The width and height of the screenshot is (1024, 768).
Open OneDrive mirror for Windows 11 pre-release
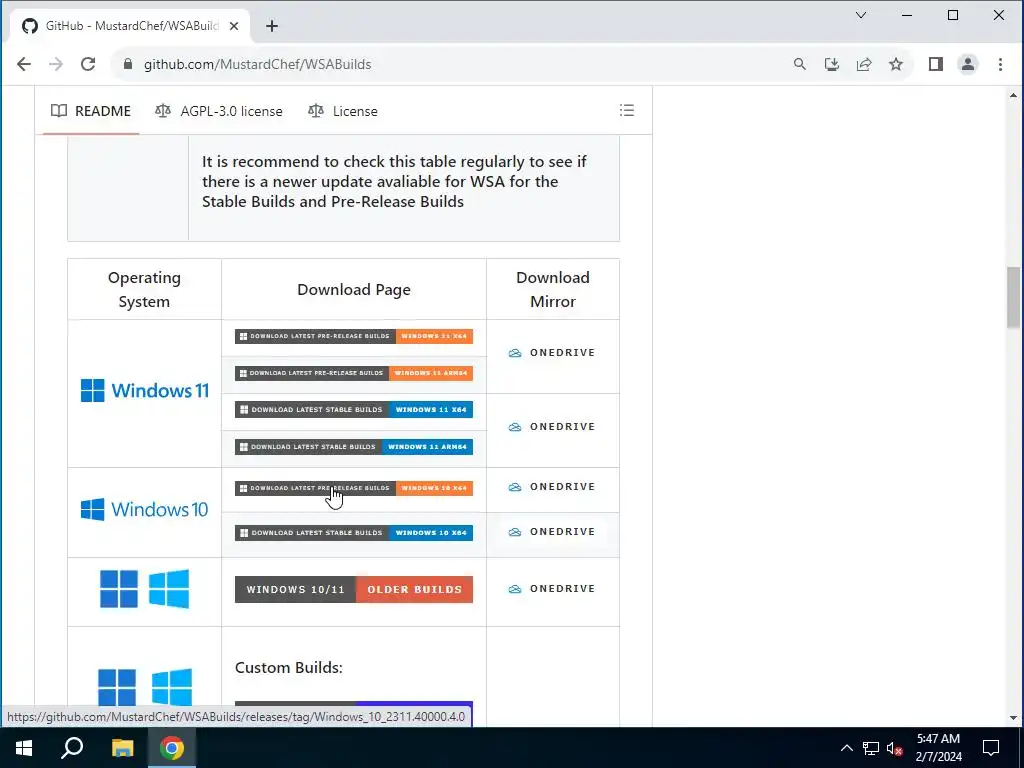552,353
